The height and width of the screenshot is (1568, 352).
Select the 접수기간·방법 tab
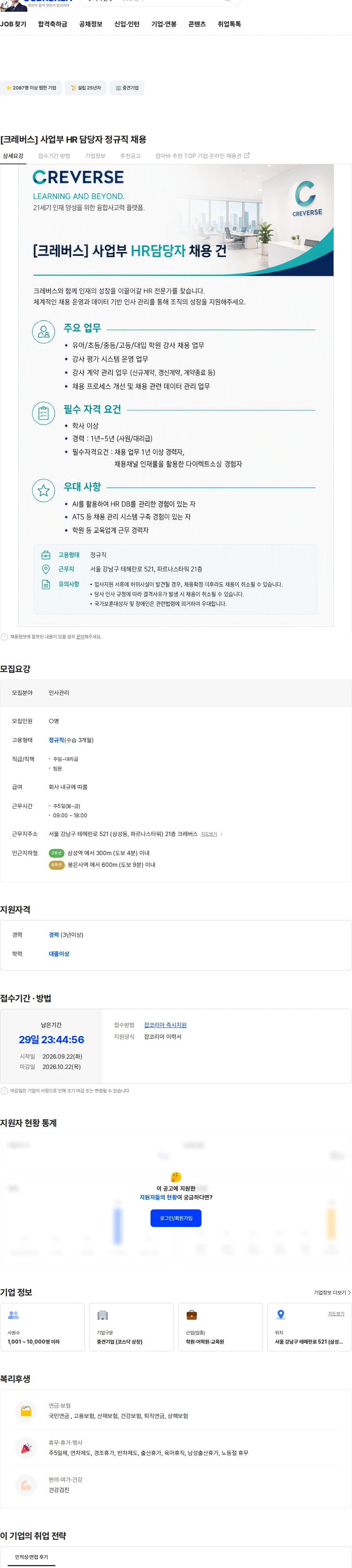click(x=54, y=156)
